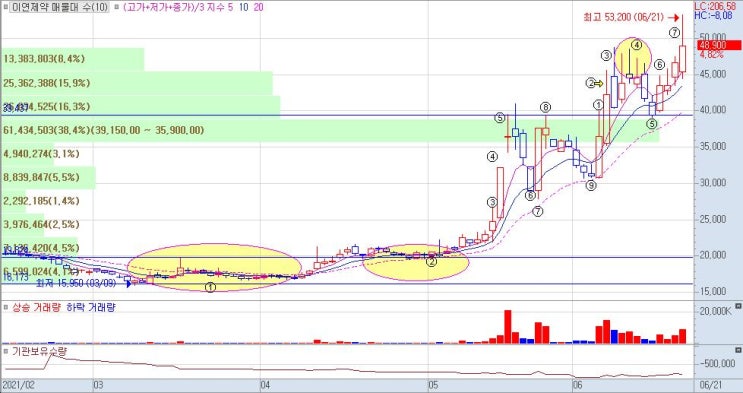Maximize the volume panel with its corner icon
Image resolution: width=743 pixels, height=393 pixels.
pyautogui.click(x=738, y=306)
